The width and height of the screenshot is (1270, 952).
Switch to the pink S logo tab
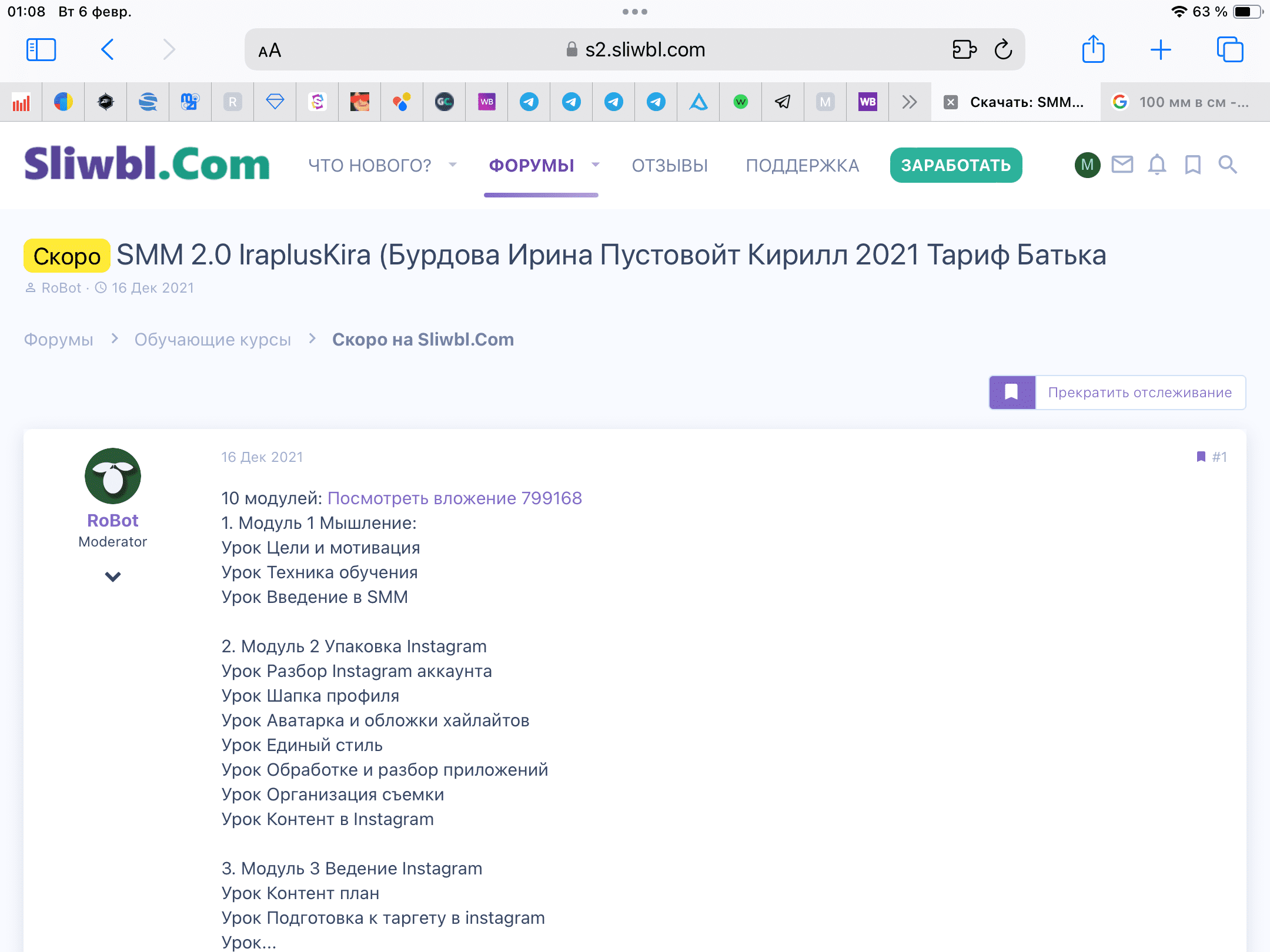pos(317,102)
